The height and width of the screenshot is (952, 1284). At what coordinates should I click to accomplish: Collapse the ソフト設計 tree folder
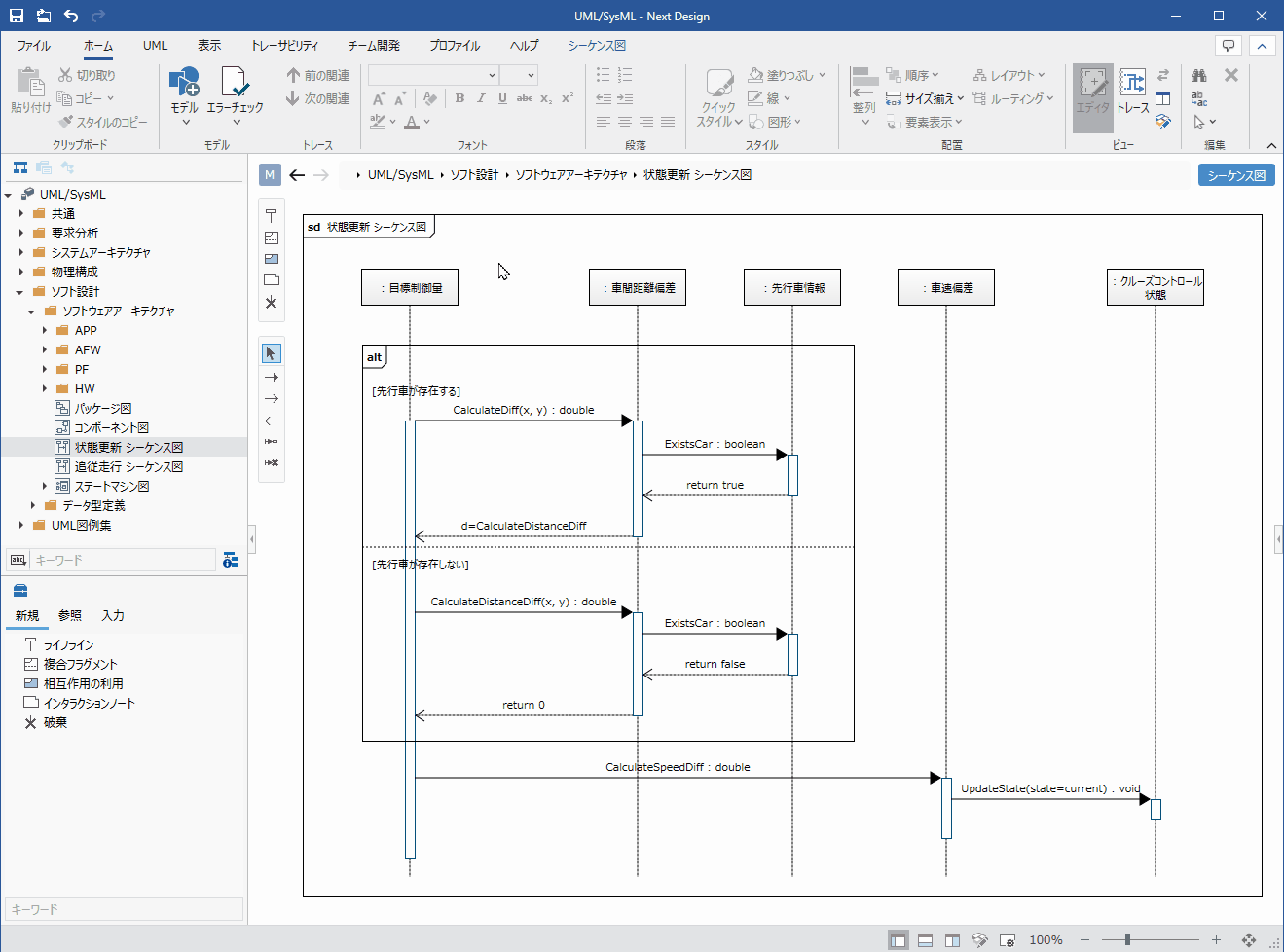coord(20,291)
